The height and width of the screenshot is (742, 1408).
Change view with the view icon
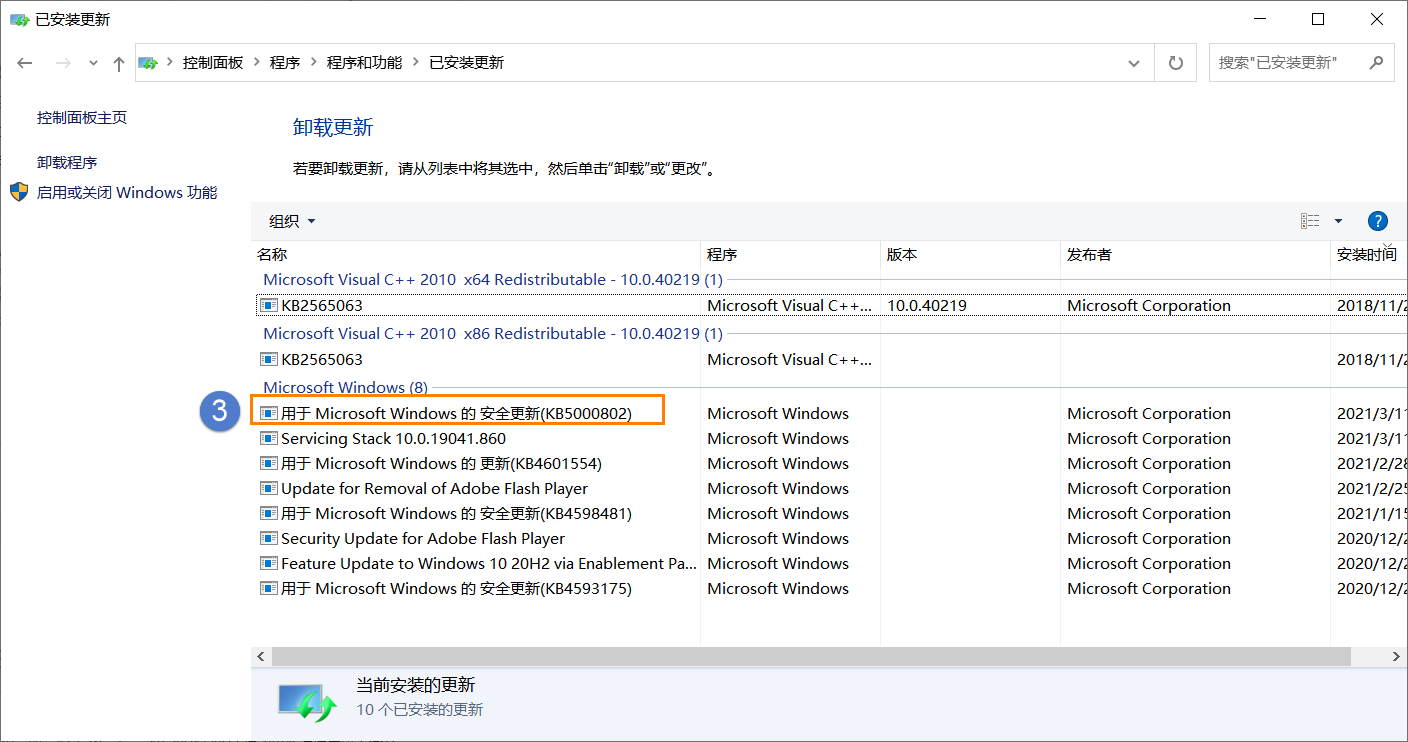coord(1310,221)
